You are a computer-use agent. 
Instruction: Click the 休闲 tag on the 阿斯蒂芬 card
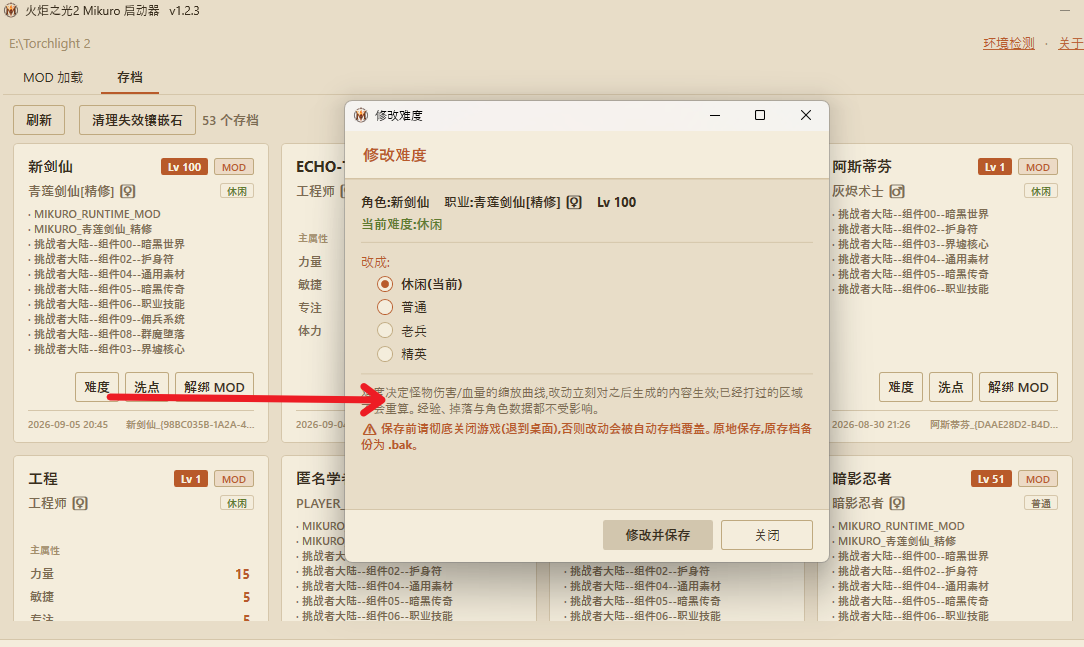tap(1040, 191)
